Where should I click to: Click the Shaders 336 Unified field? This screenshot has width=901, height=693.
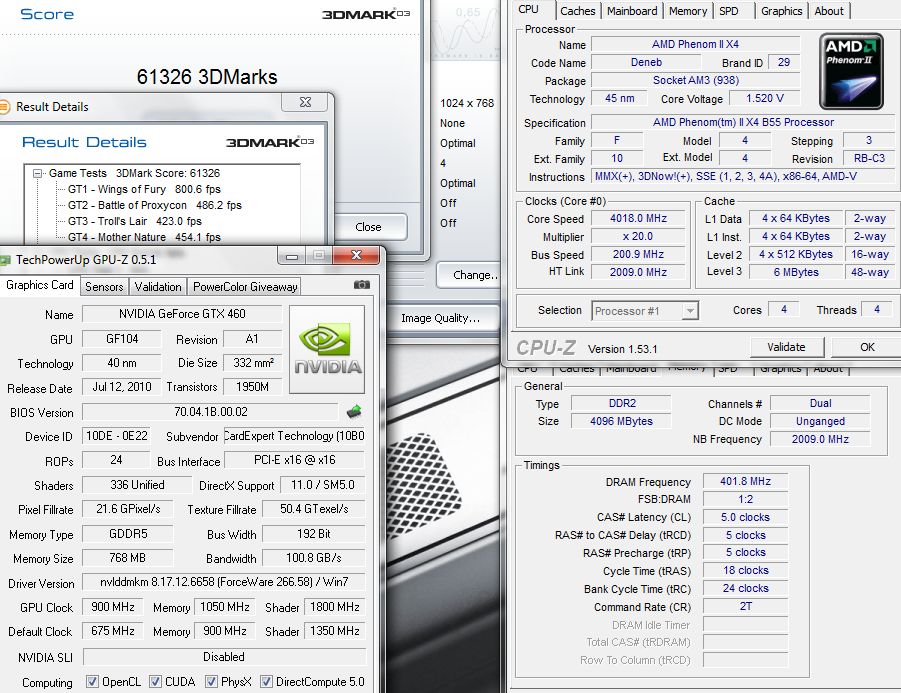pos(137,485)
